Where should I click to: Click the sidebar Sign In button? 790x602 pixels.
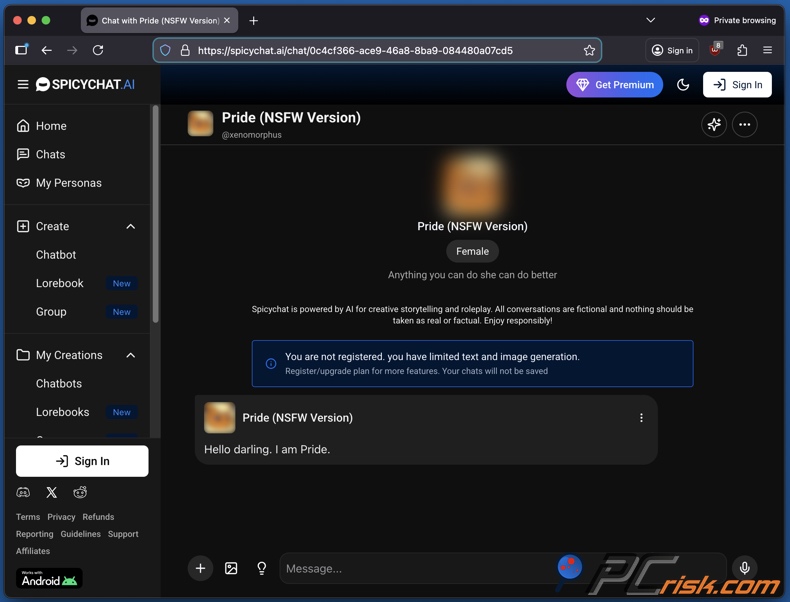(82, 461)
